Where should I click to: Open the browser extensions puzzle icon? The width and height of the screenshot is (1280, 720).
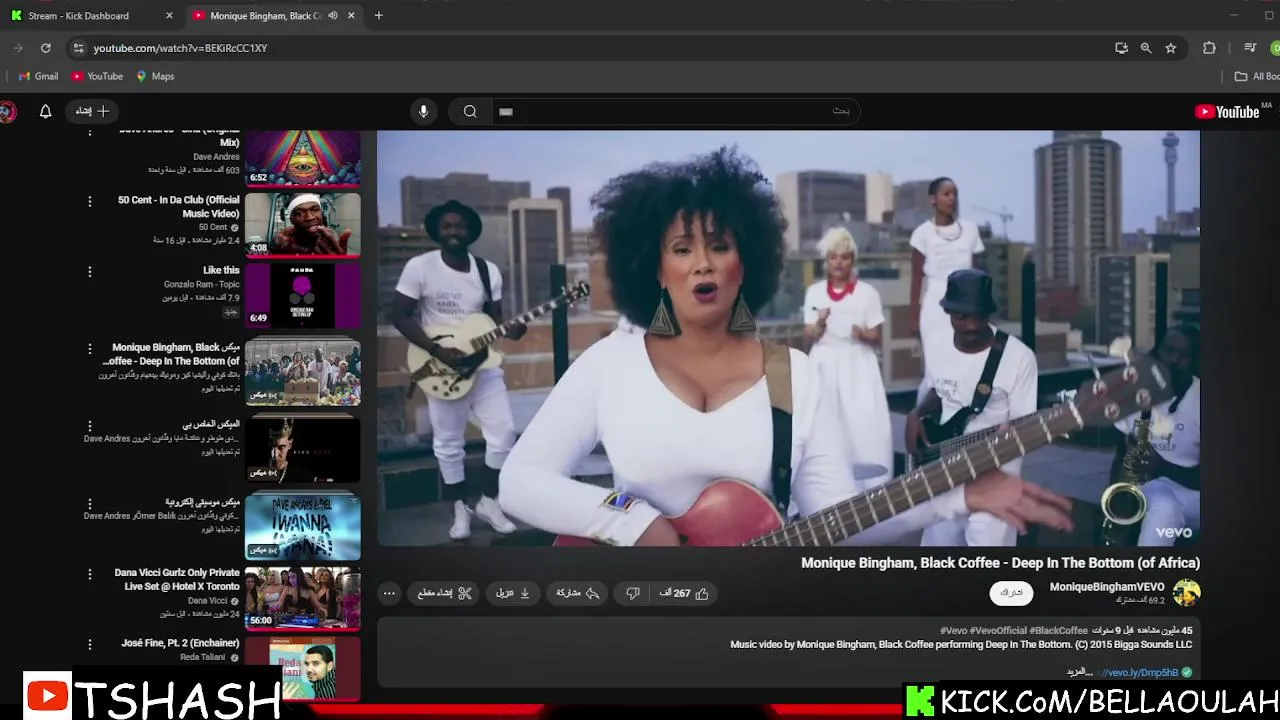point(1209,48)
